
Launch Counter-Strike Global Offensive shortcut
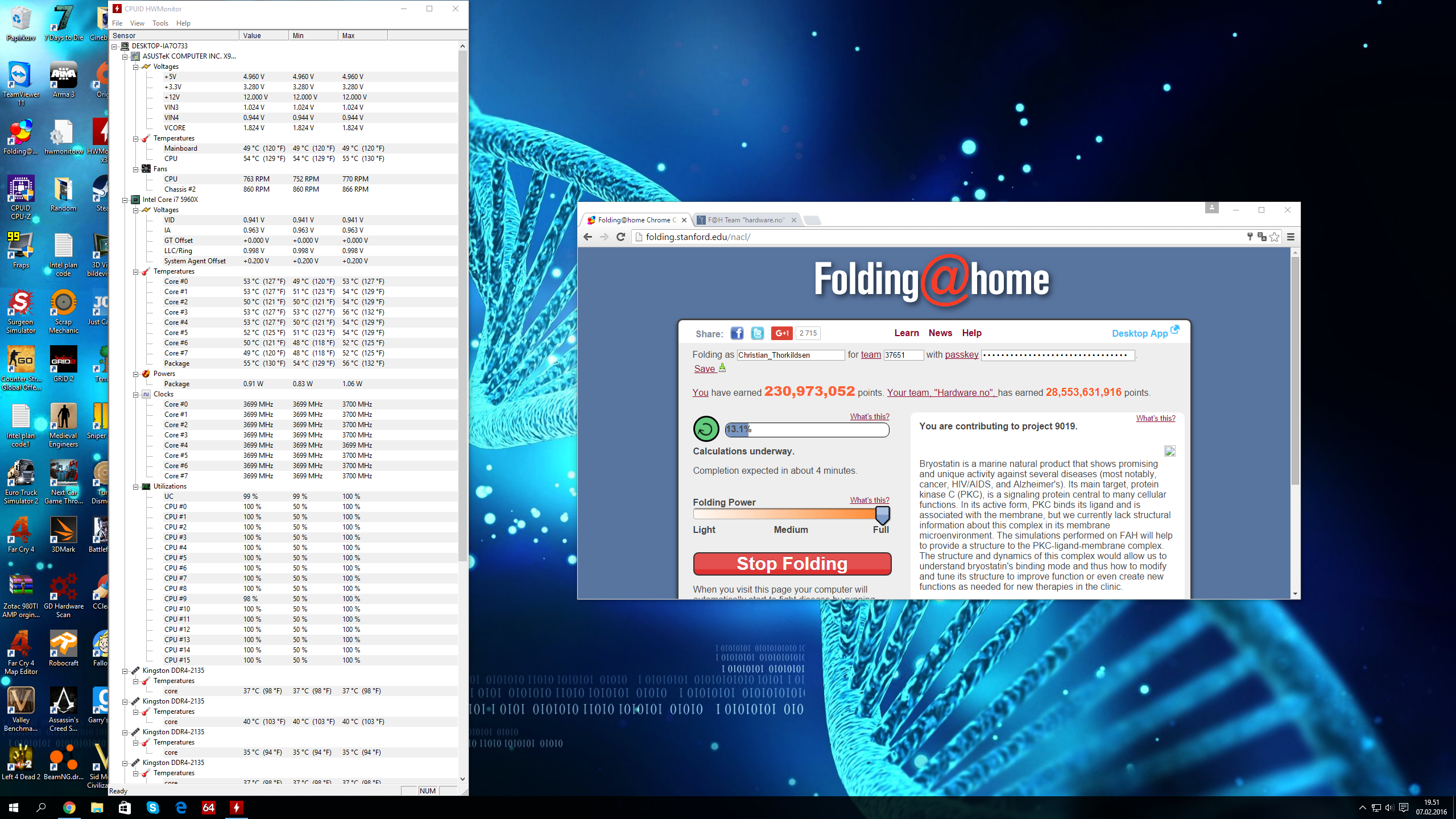click(21, 368)
